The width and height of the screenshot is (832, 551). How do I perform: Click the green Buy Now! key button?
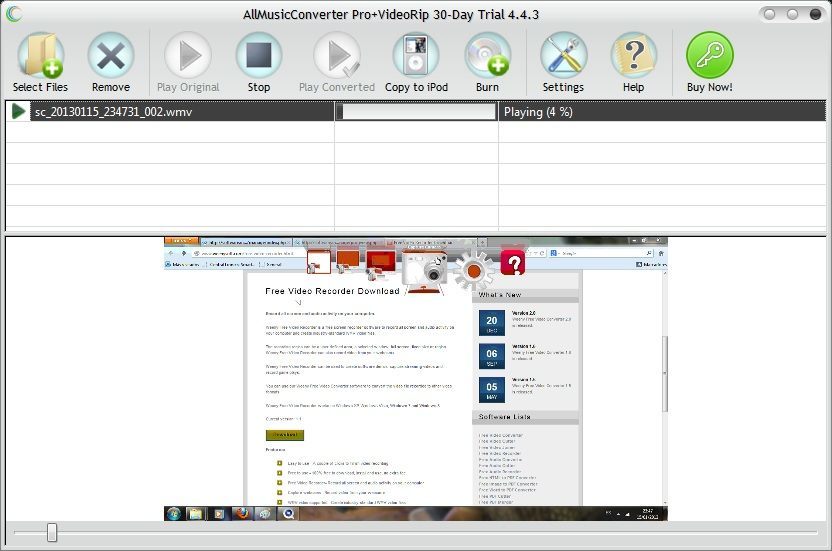pyautogui.click(x=709, y=62)
